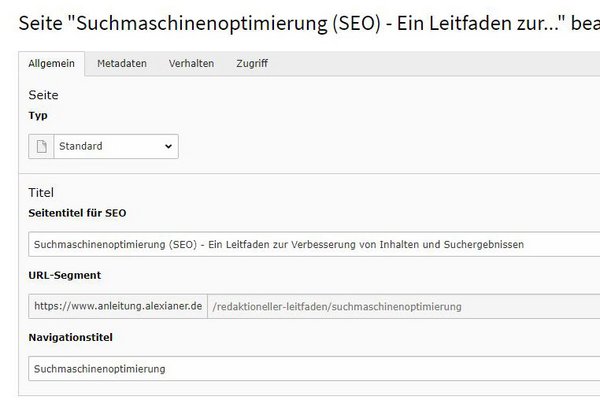Click the https://www.anleitung.alexianer.de URL prefix

click(118, 306)
